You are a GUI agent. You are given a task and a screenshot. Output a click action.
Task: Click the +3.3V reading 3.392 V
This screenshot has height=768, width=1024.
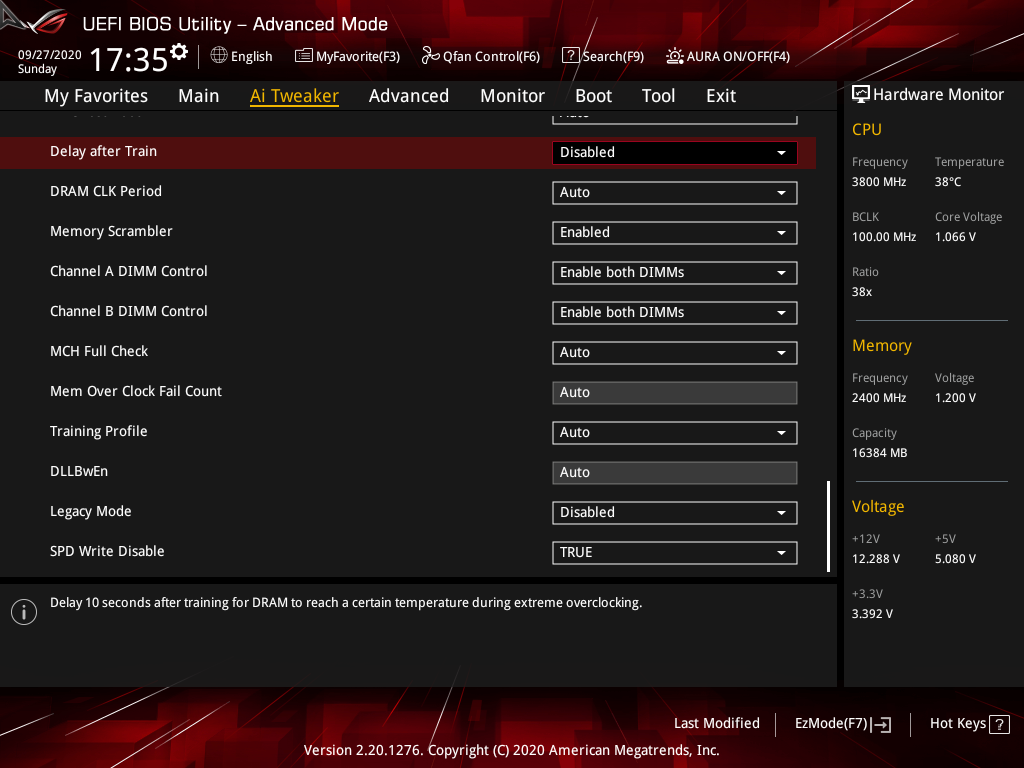pos(872,614)
